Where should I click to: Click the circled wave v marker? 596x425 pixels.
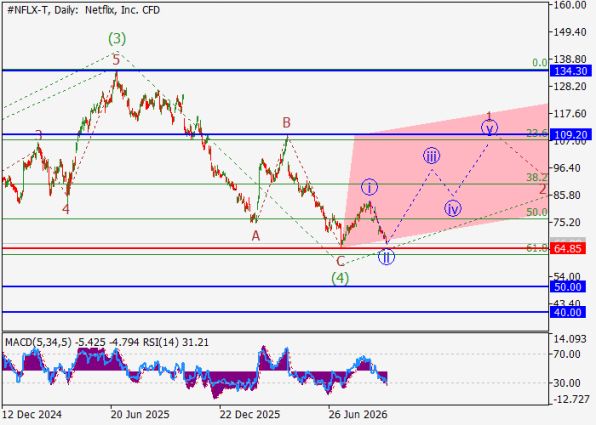pos(490,128)
